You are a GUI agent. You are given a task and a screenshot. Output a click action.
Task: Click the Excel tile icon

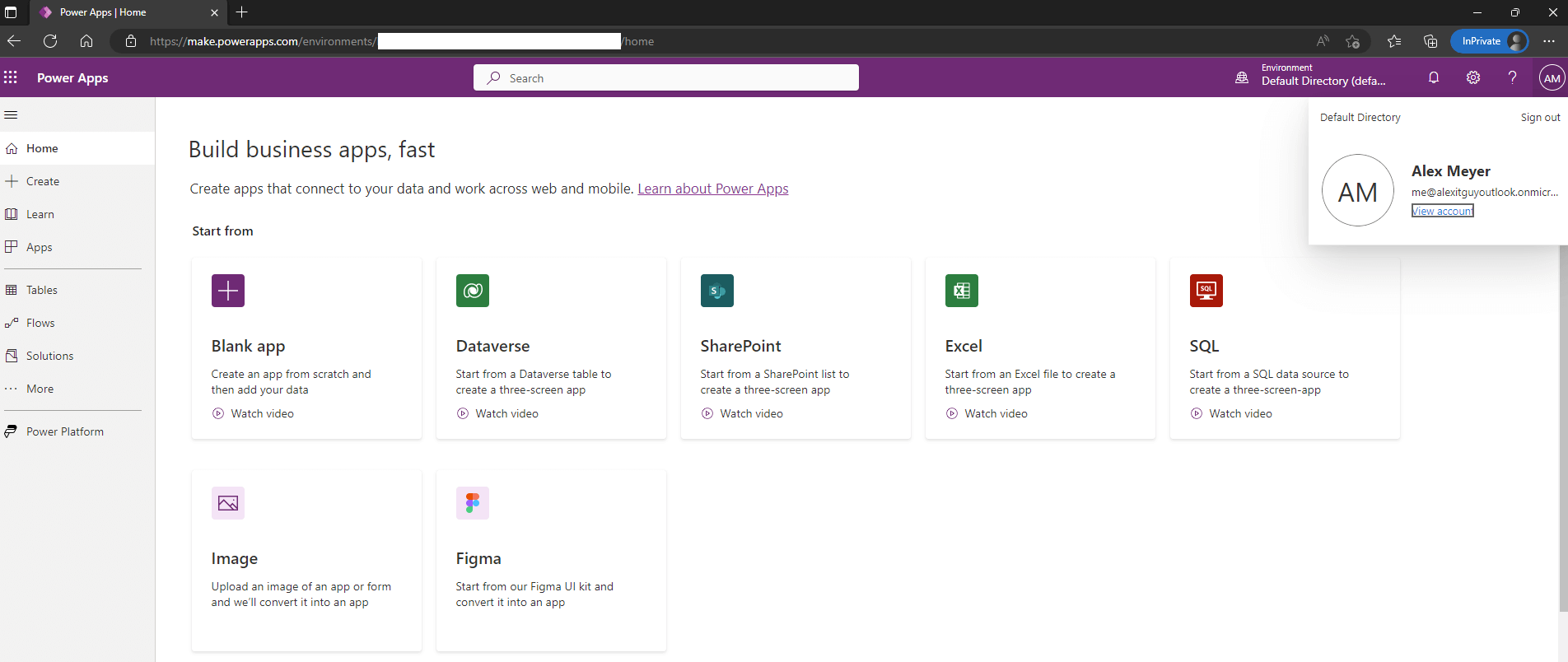coord(962,291)
